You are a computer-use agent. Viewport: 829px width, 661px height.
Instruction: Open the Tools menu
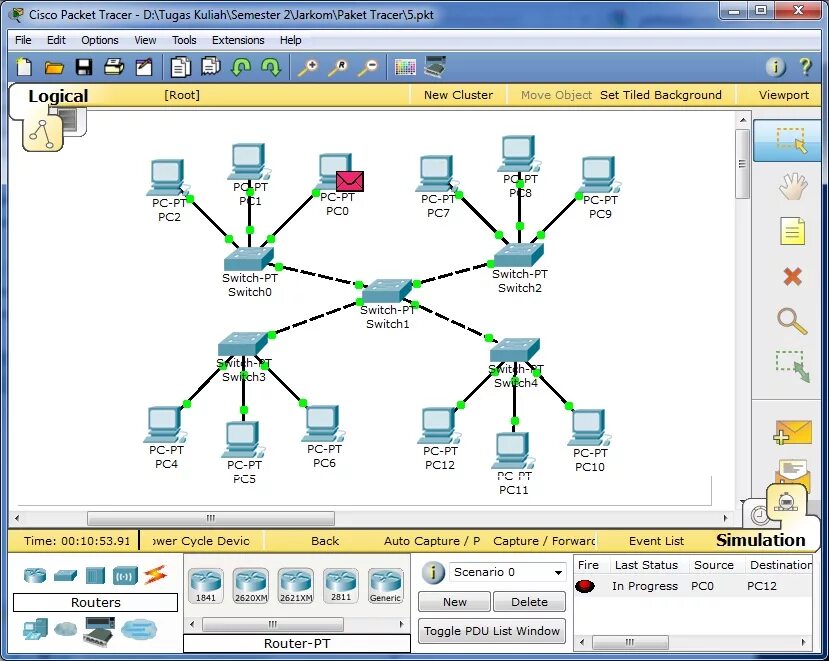point(184,40)
